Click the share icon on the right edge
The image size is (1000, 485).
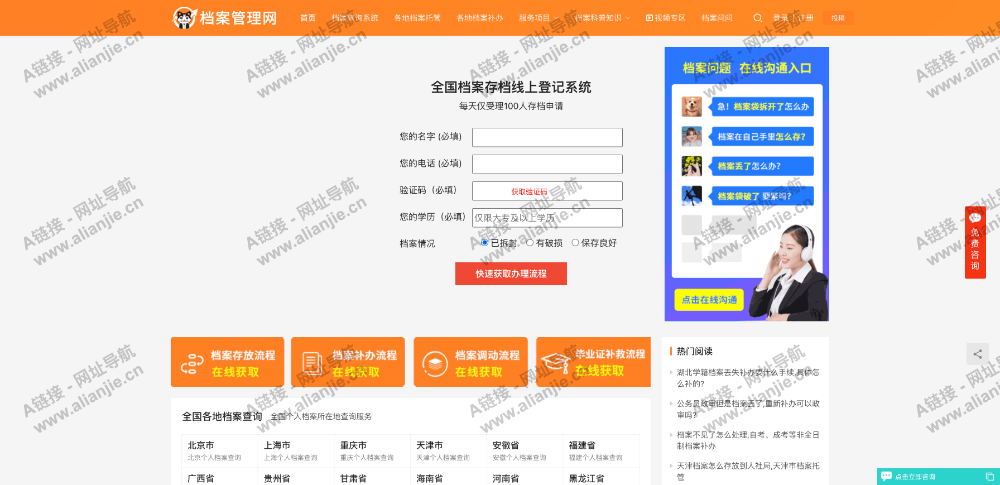pyautogui.click(x=977, y=354)
